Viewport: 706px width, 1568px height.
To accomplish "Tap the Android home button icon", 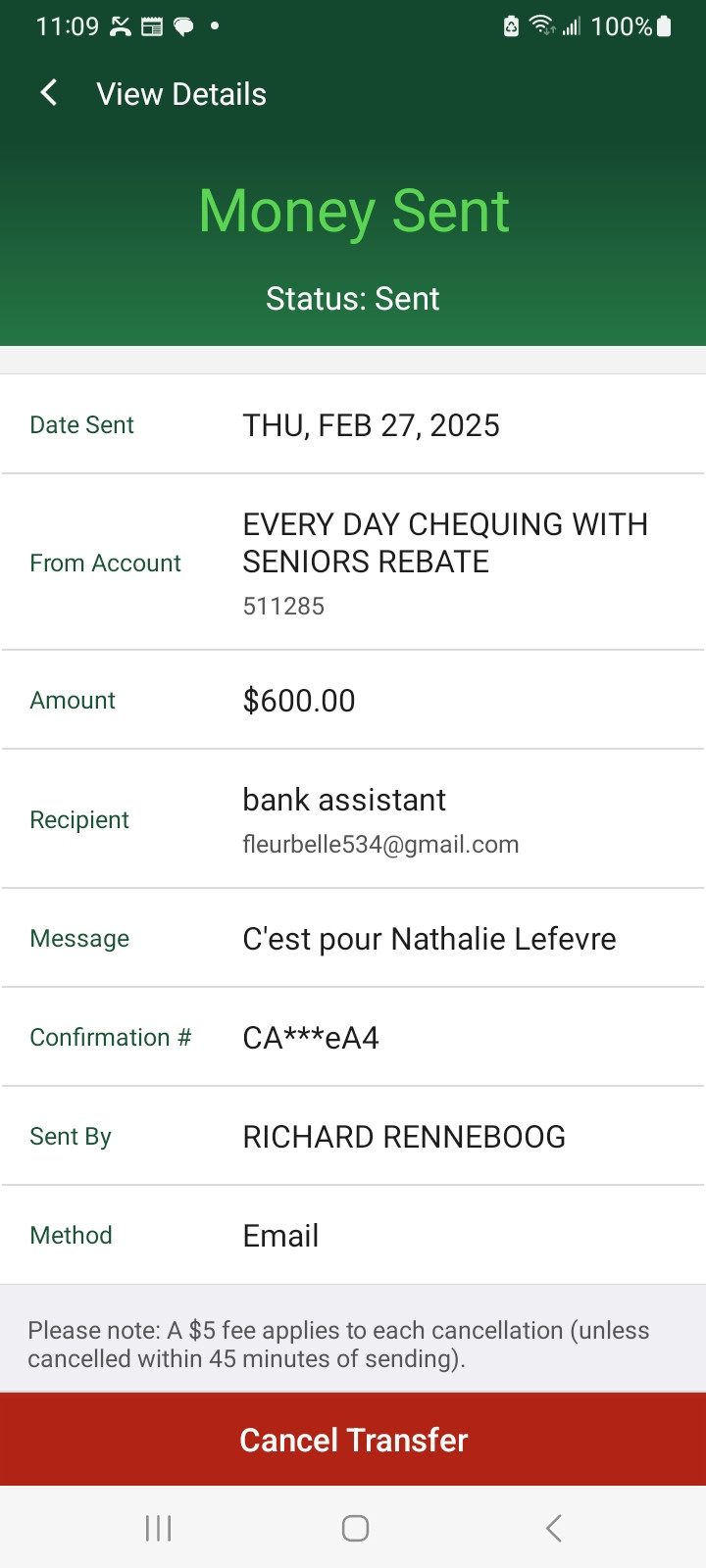I will (x=355, y=1528).
